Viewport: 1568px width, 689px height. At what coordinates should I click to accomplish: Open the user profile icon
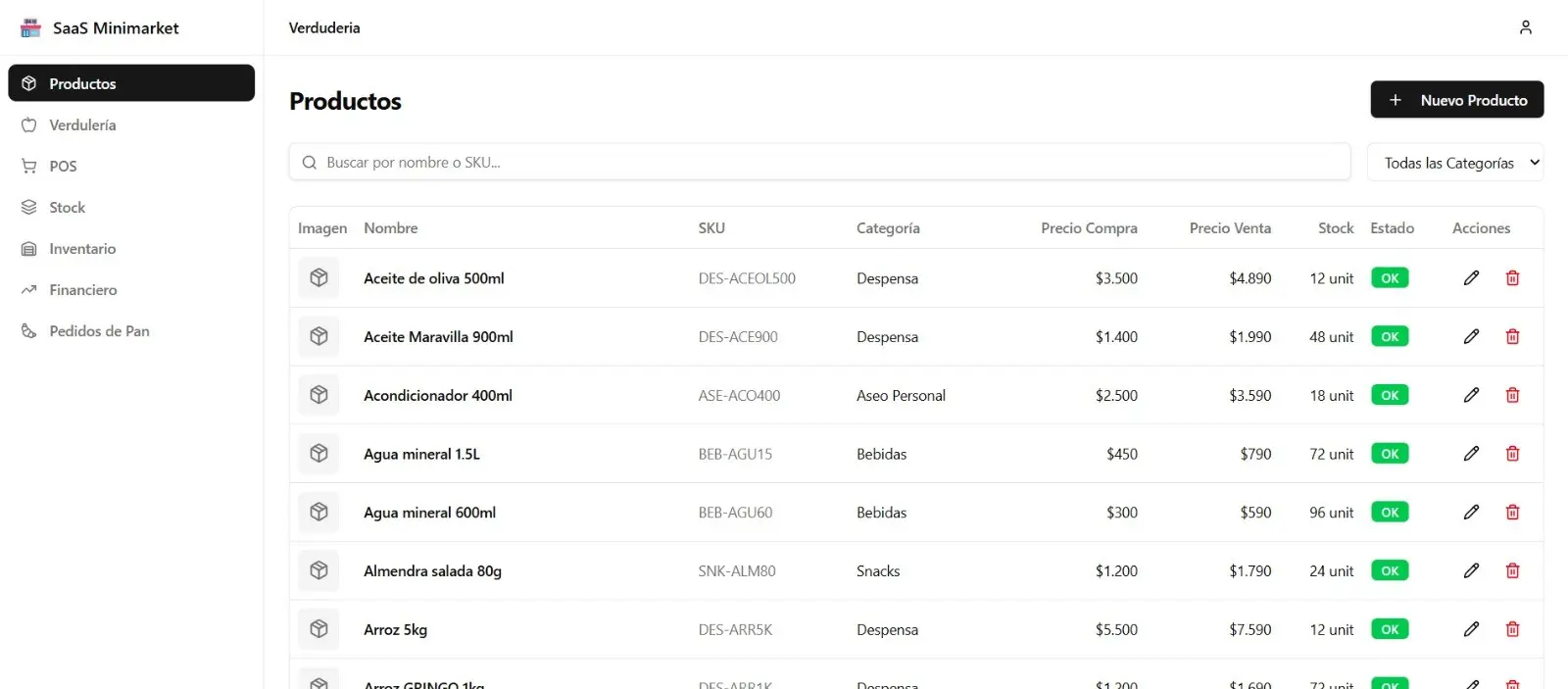pos(1525,27)
